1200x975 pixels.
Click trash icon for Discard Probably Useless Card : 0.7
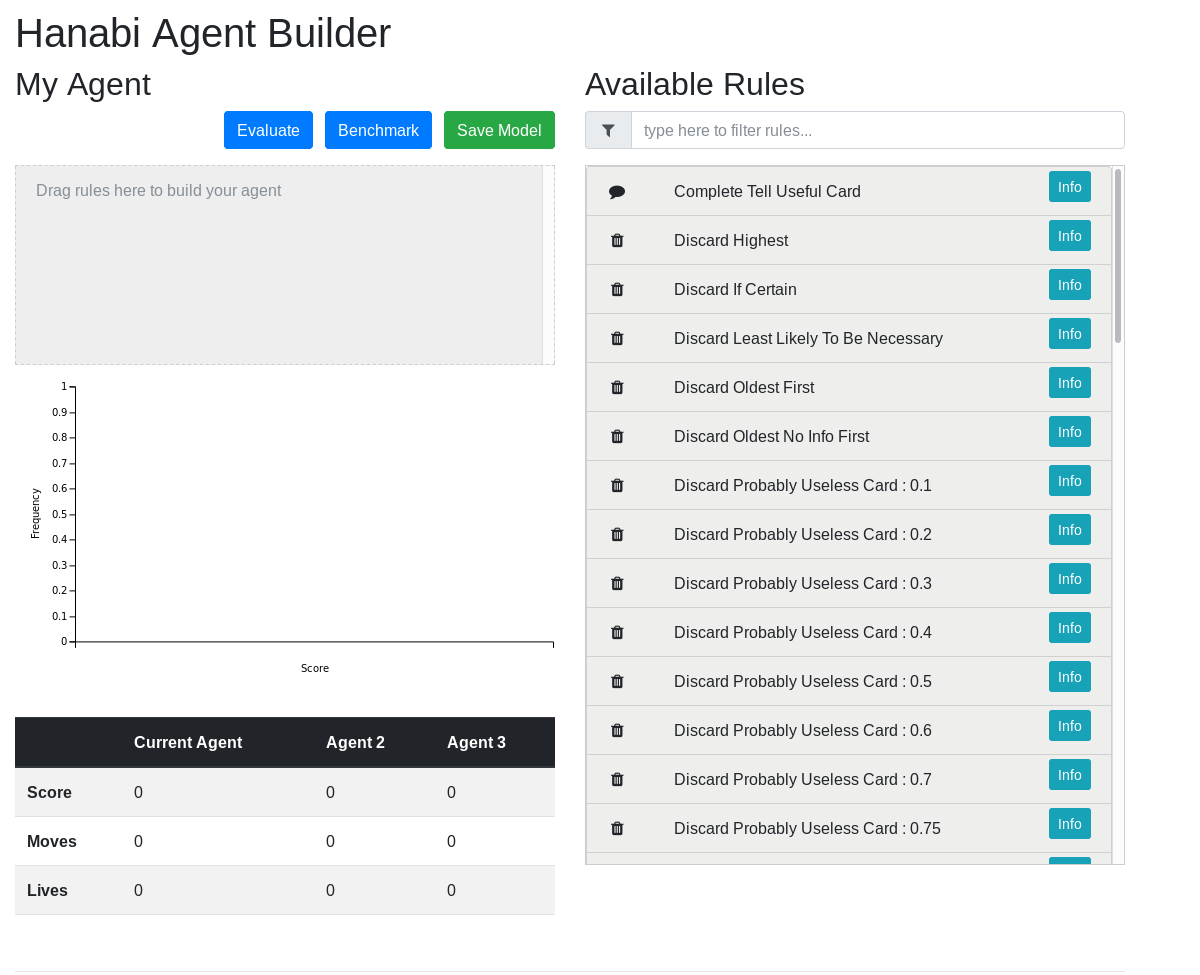pyautogui.click(x=617, y=779)
